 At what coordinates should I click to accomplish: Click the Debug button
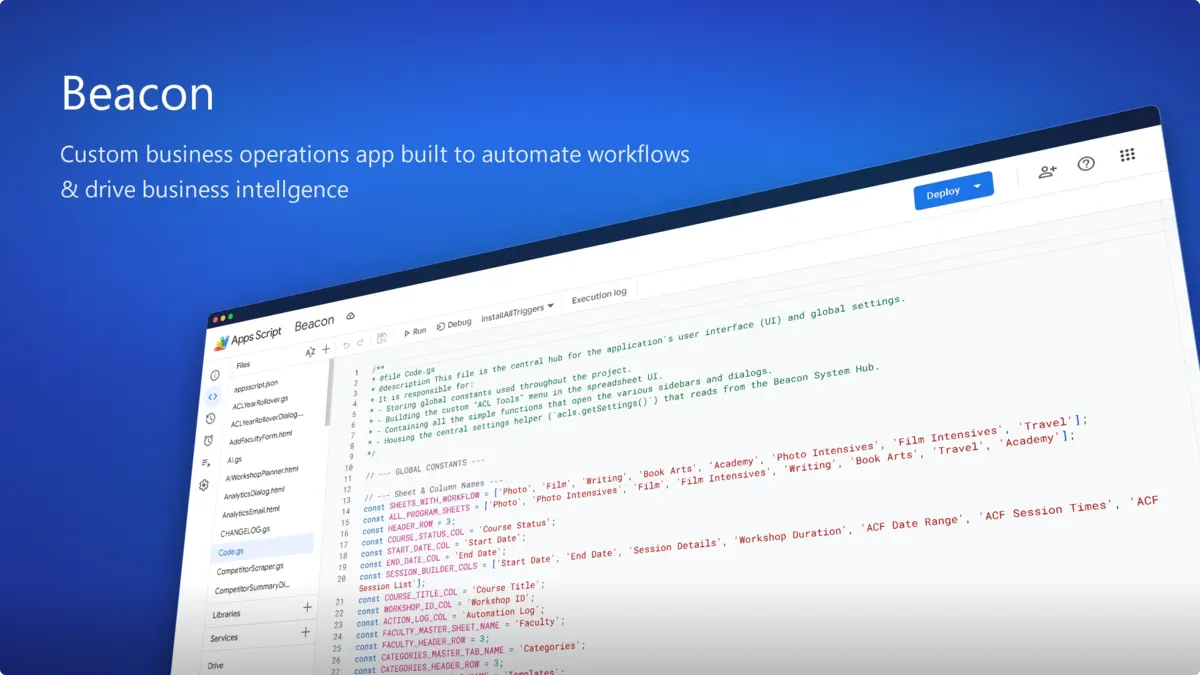tap(453, 324)
